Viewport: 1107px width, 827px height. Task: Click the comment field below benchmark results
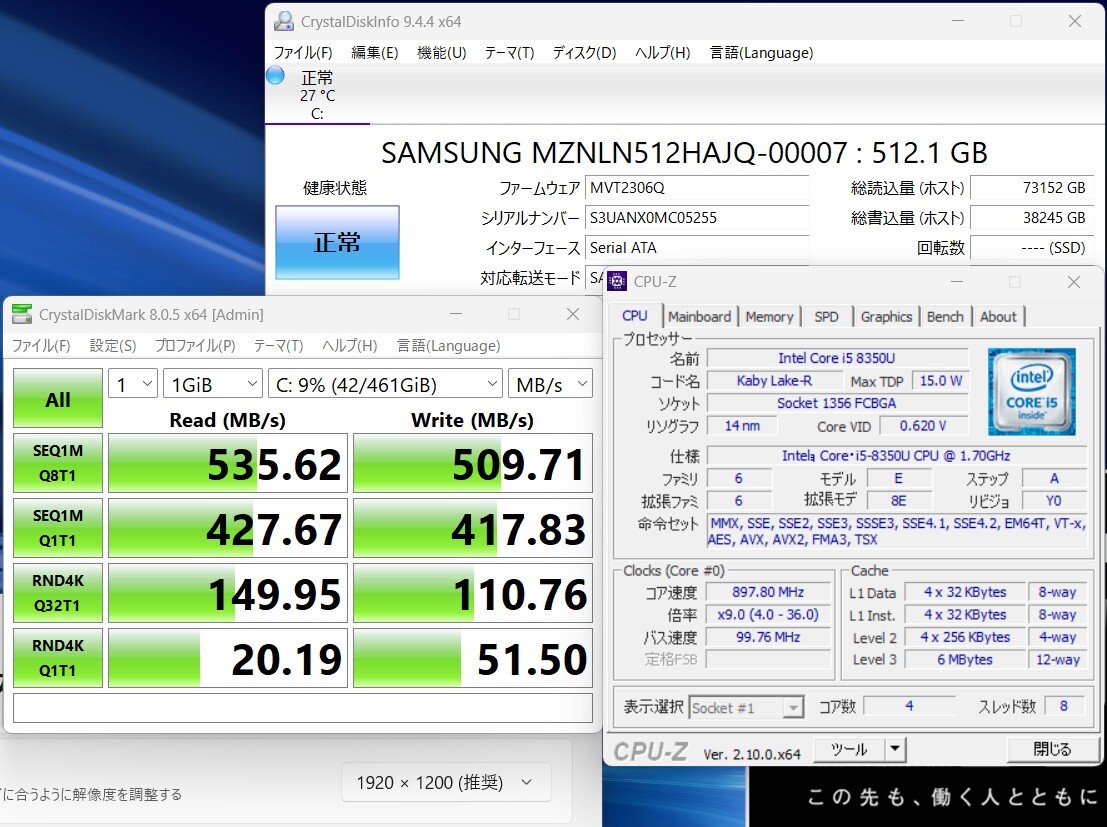pyautogui.click(x=303, y=708)
